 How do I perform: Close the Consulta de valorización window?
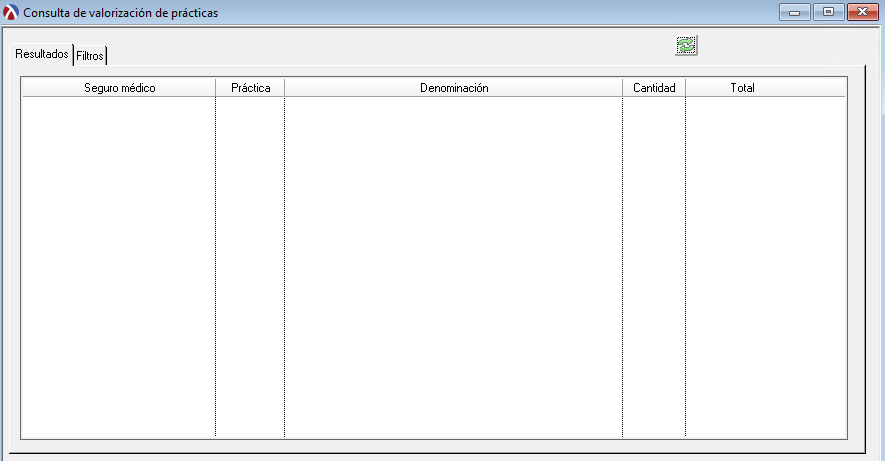[860, 13]
